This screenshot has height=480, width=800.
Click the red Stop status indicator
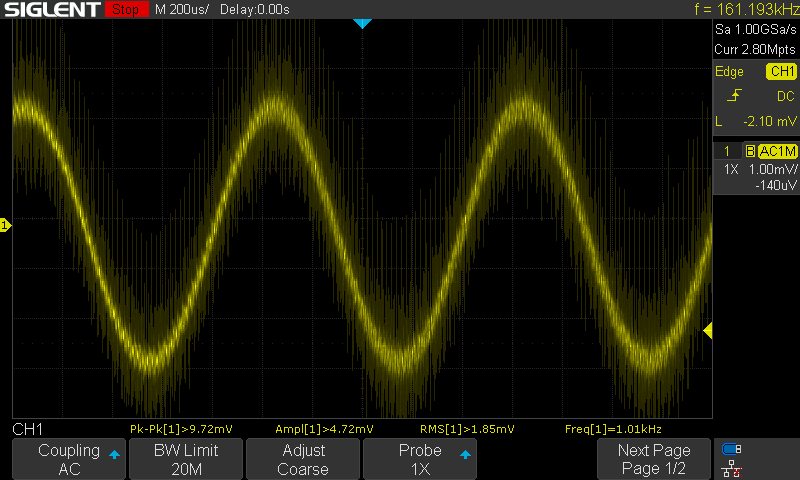coord(126,9)
